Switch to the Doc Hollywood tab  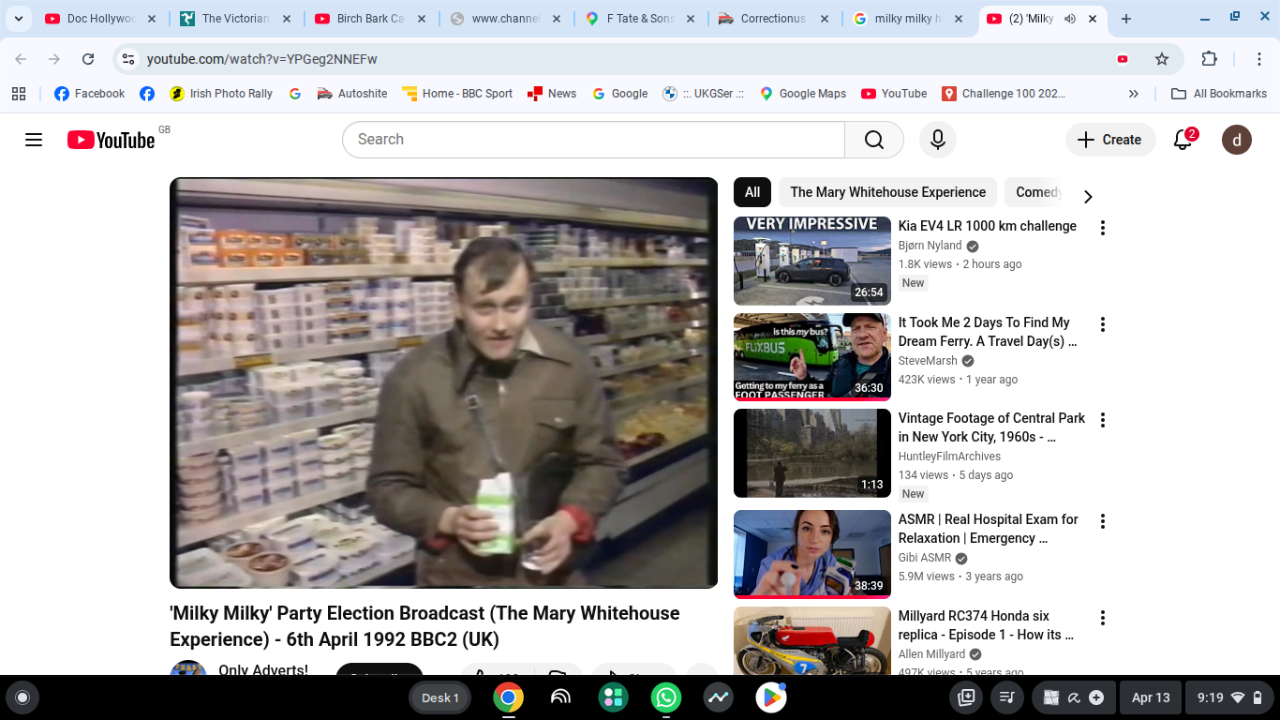pyautogui.click(x=100, y=19)
